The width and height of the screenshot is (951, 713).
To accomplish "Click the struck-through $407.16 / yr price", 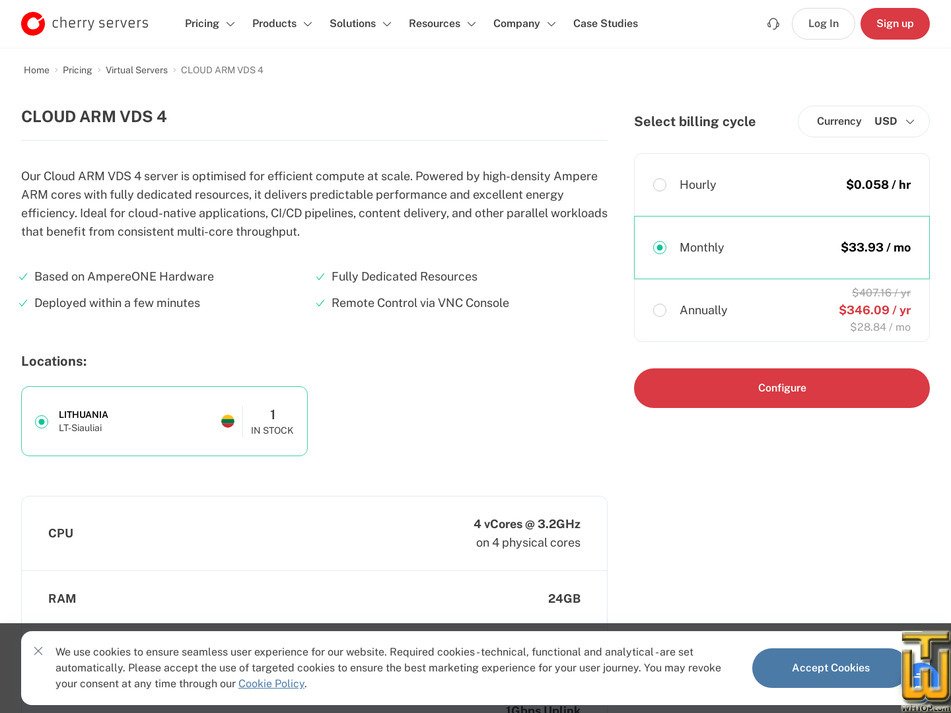I will click(881, 293).
